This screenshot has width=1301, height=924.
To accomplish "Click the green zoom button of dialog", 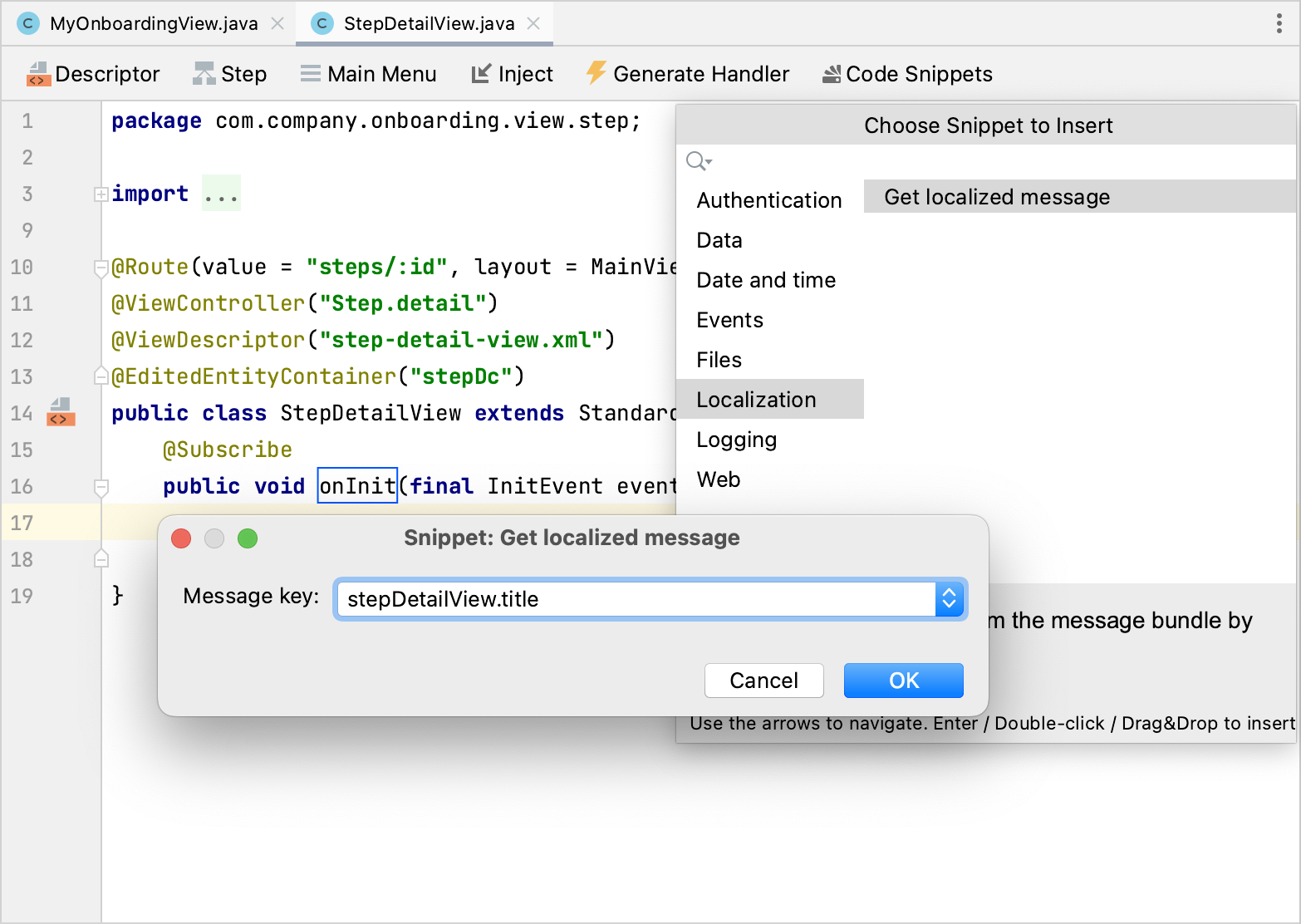I will [248, 538].
